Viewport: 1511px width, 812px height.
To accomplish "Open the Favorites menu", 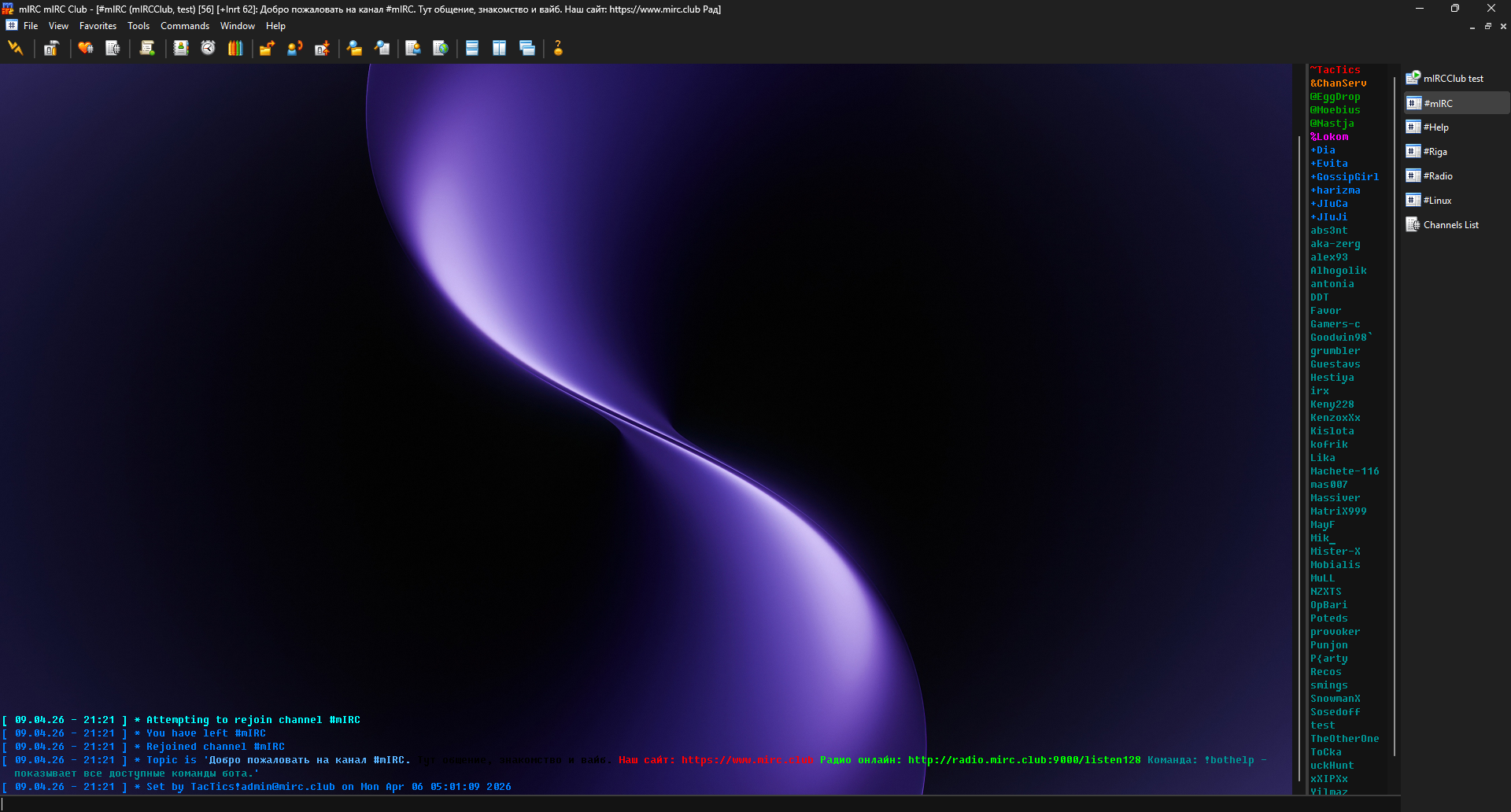I will 98,26.
